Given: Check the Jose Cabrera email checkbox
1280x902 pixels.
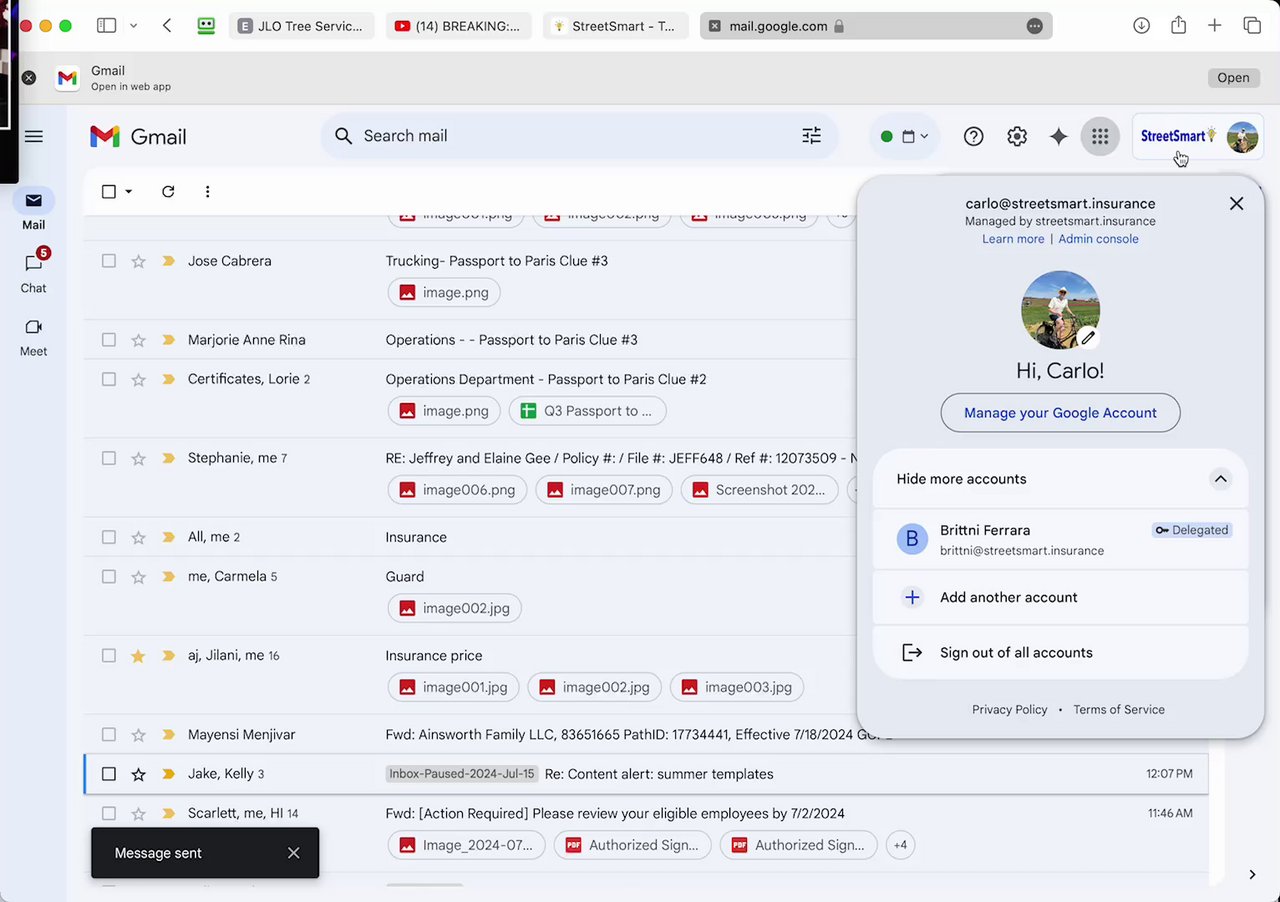Looking at the screenshot, I should (109, 261).
